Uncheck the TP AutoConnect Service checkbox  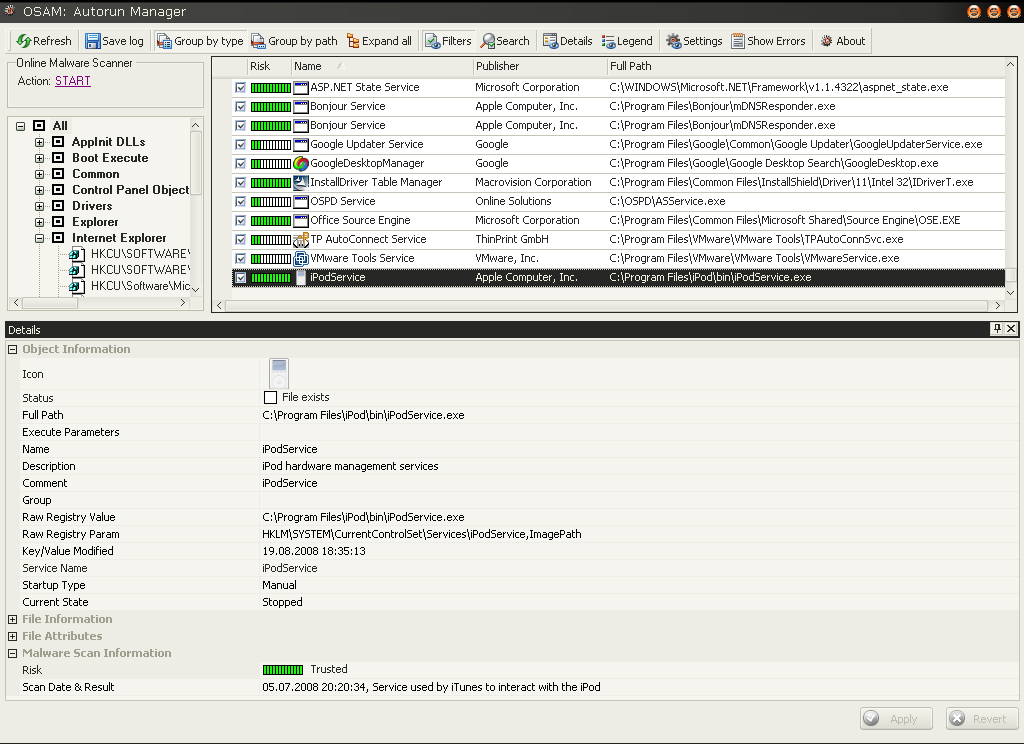pos(240,240)
